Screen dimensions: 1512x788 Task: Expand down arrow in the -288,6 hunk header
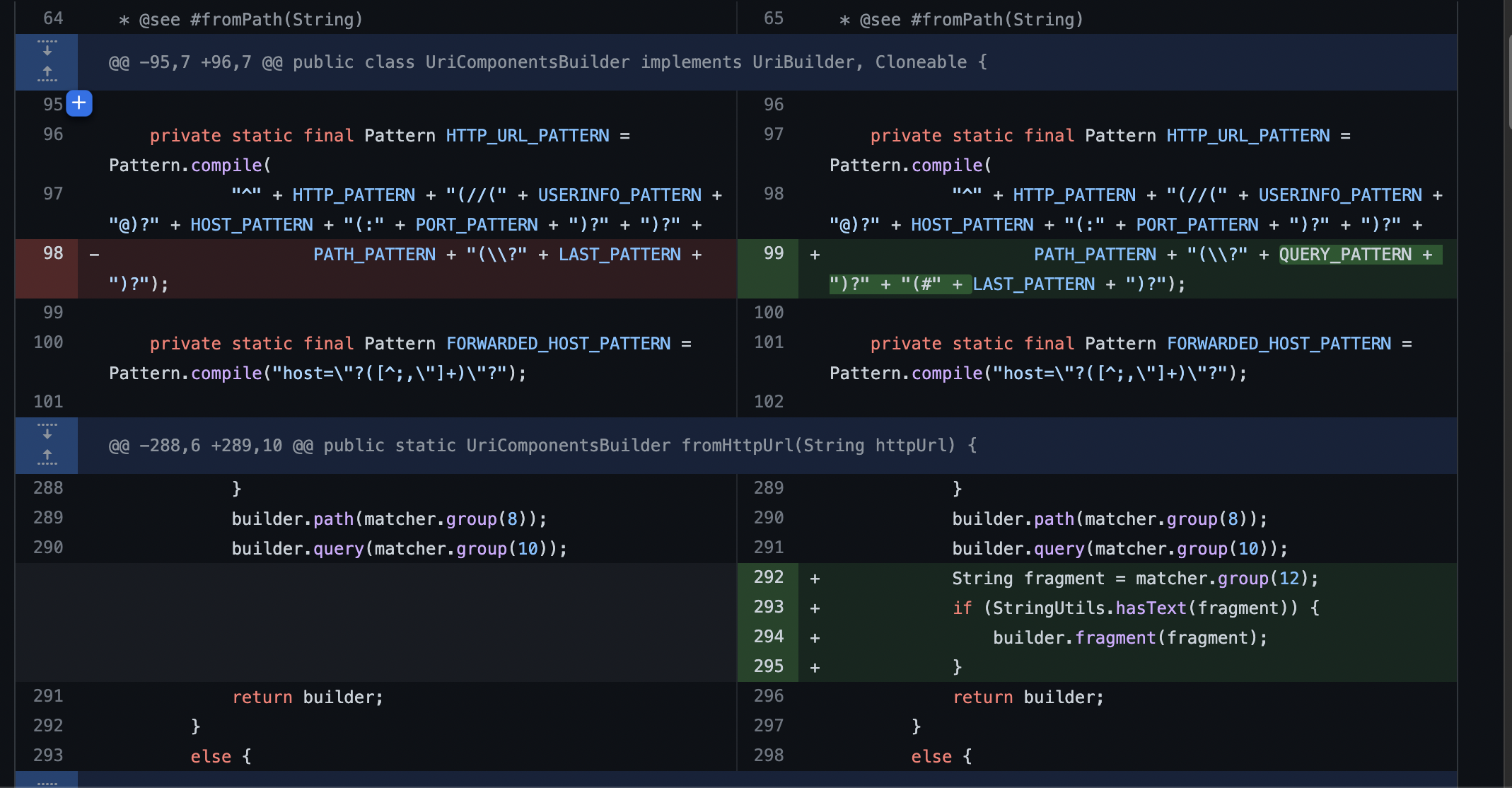tap(47, 432)
